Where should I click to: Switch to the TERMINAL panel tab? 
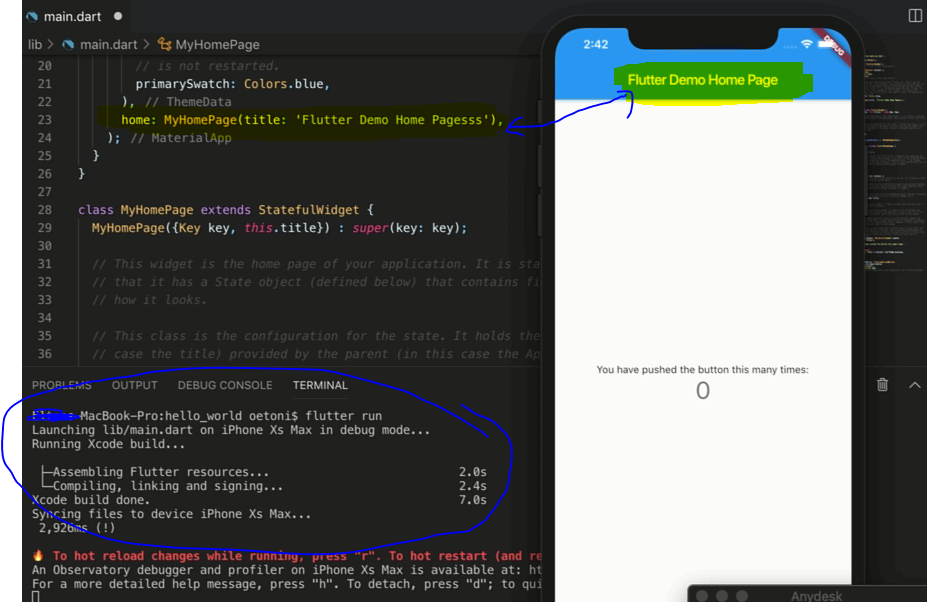pyautogui.click(x=320, y=385)
